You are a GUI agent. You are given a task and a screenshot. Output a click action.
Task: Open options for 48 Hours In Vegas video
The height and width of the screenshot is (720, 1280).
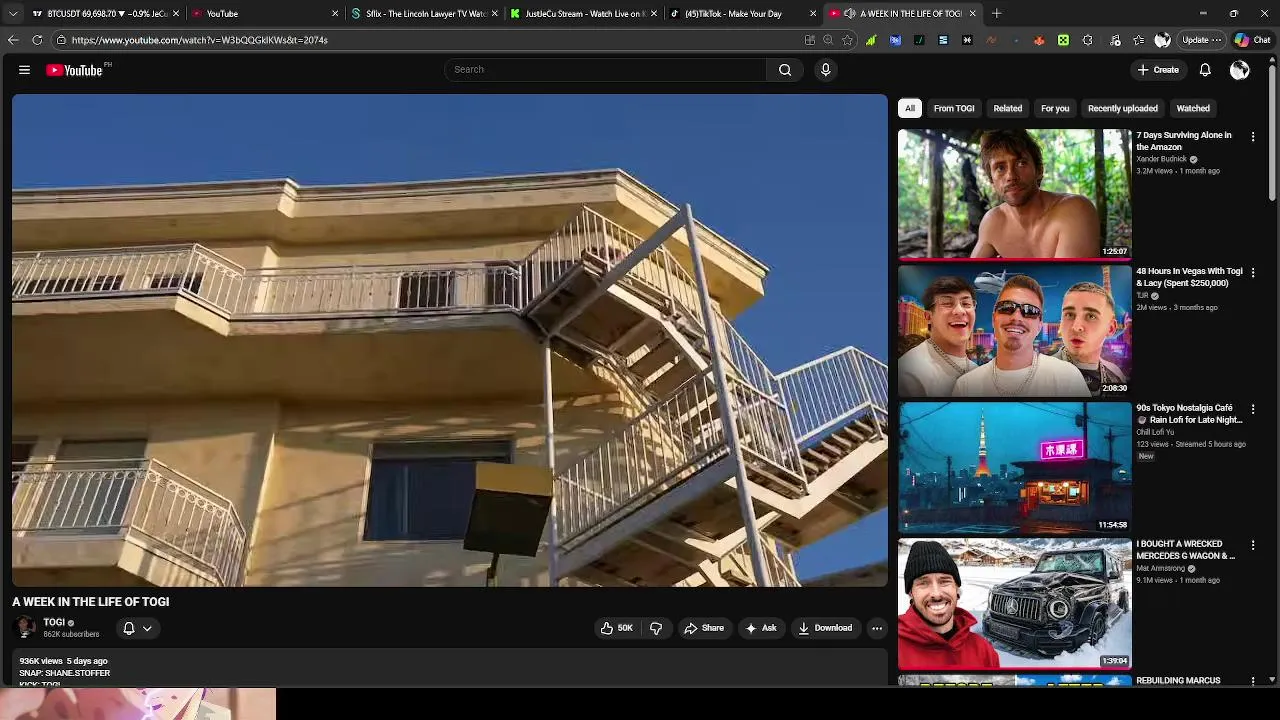click(x=1253, y=273)
